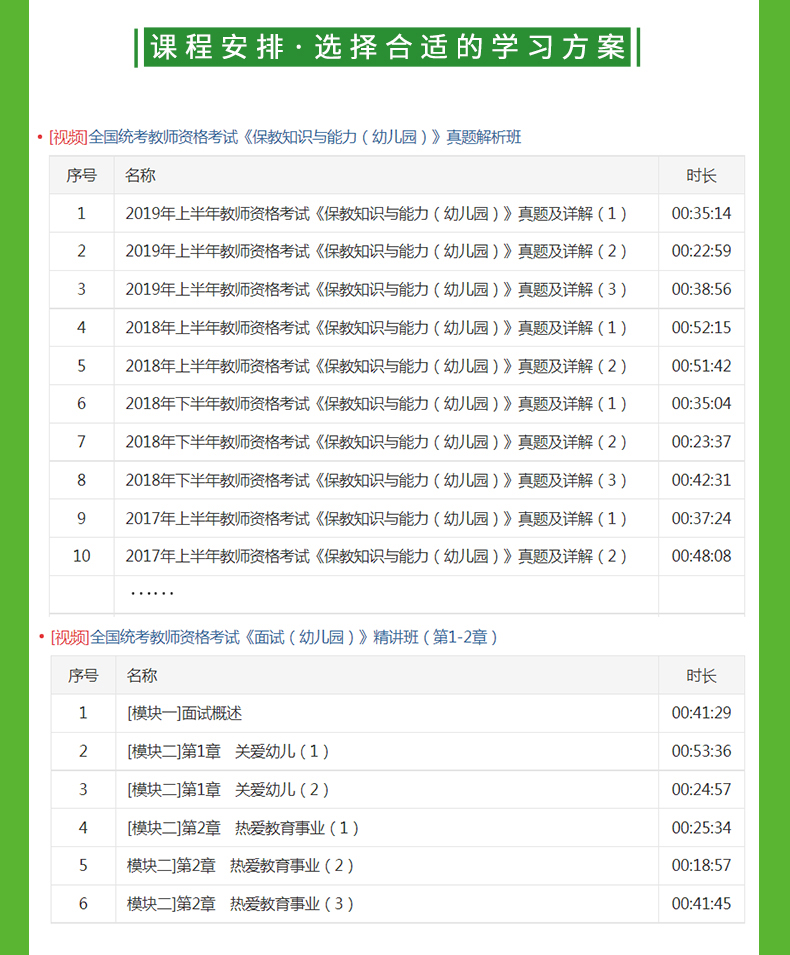Click the 00:18:57 duration cell
Viewport: 790px width, 955px height.
tap(701, 866)
